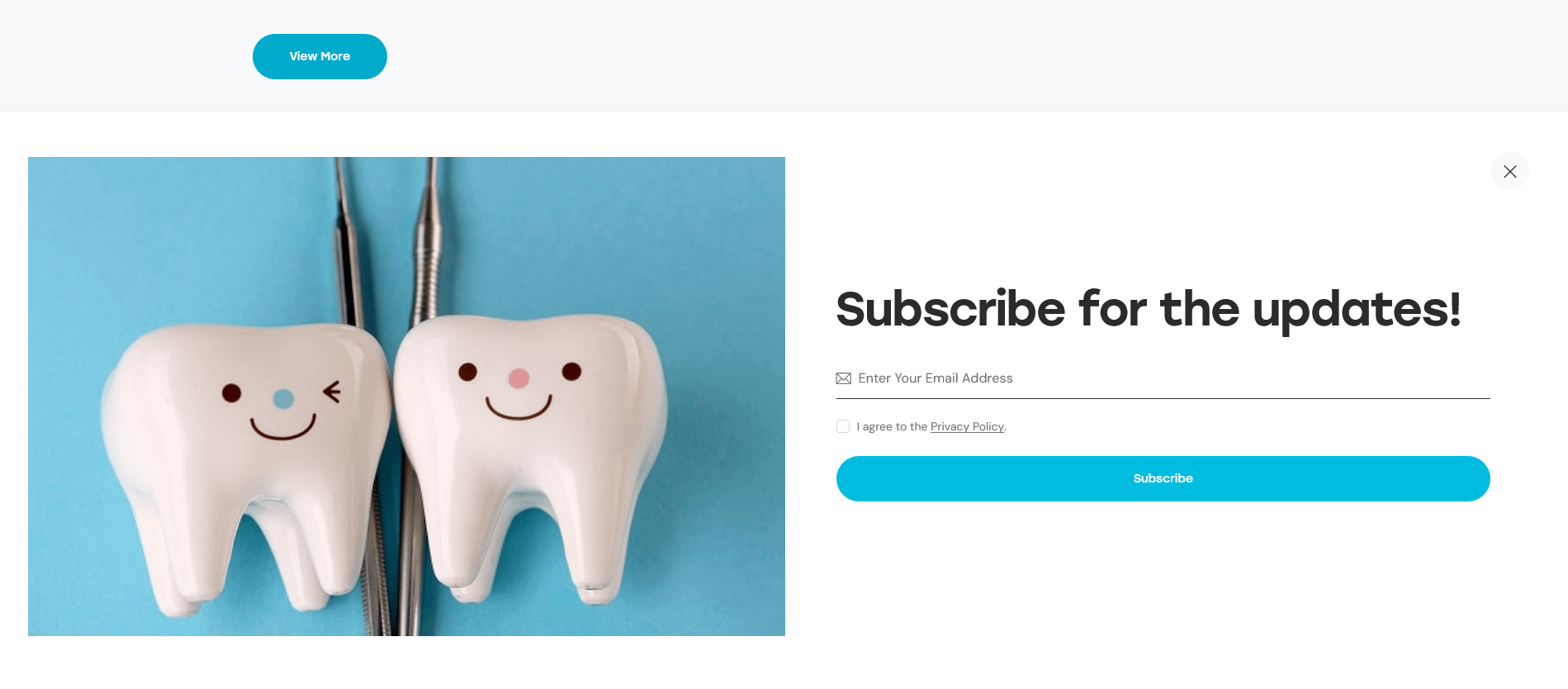This screenshot has height=689, width=1568.
Task: Tick the privacy policy agreement checkbox
Action: pyautogui.click(x=843, y=426)
